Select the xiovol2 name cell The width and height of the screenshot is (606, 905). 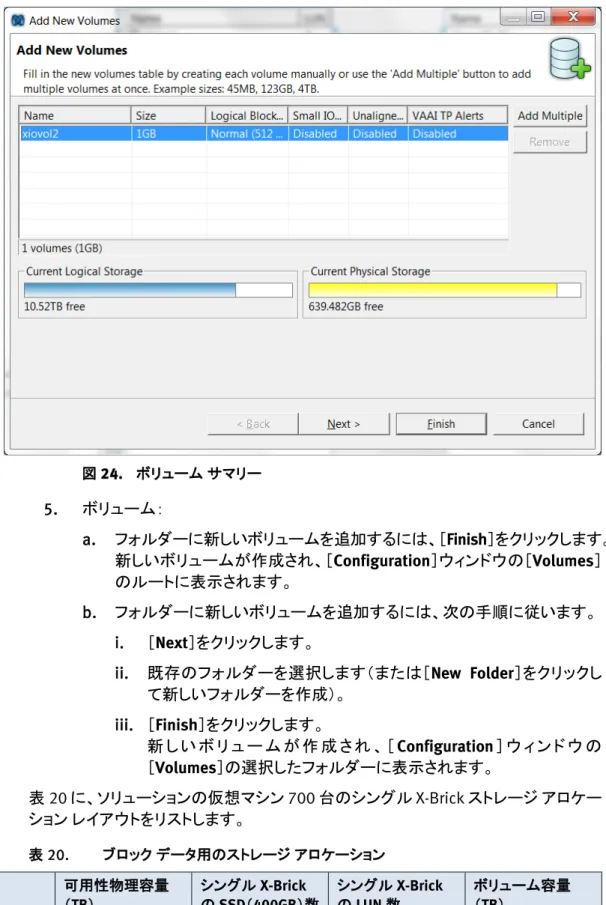[x=75, y=133]
